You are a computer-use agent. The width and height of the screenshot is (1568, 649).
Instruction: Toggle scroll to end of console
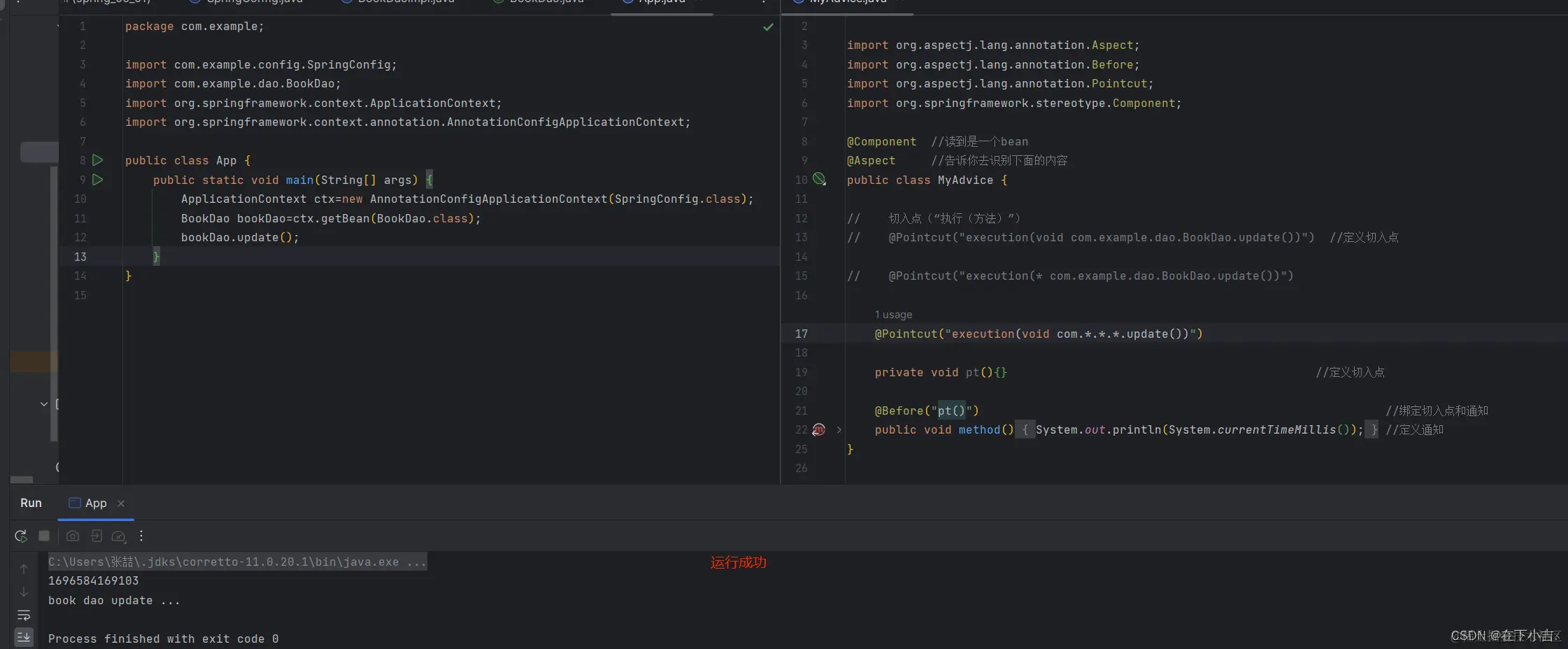[x=24, y=637]
